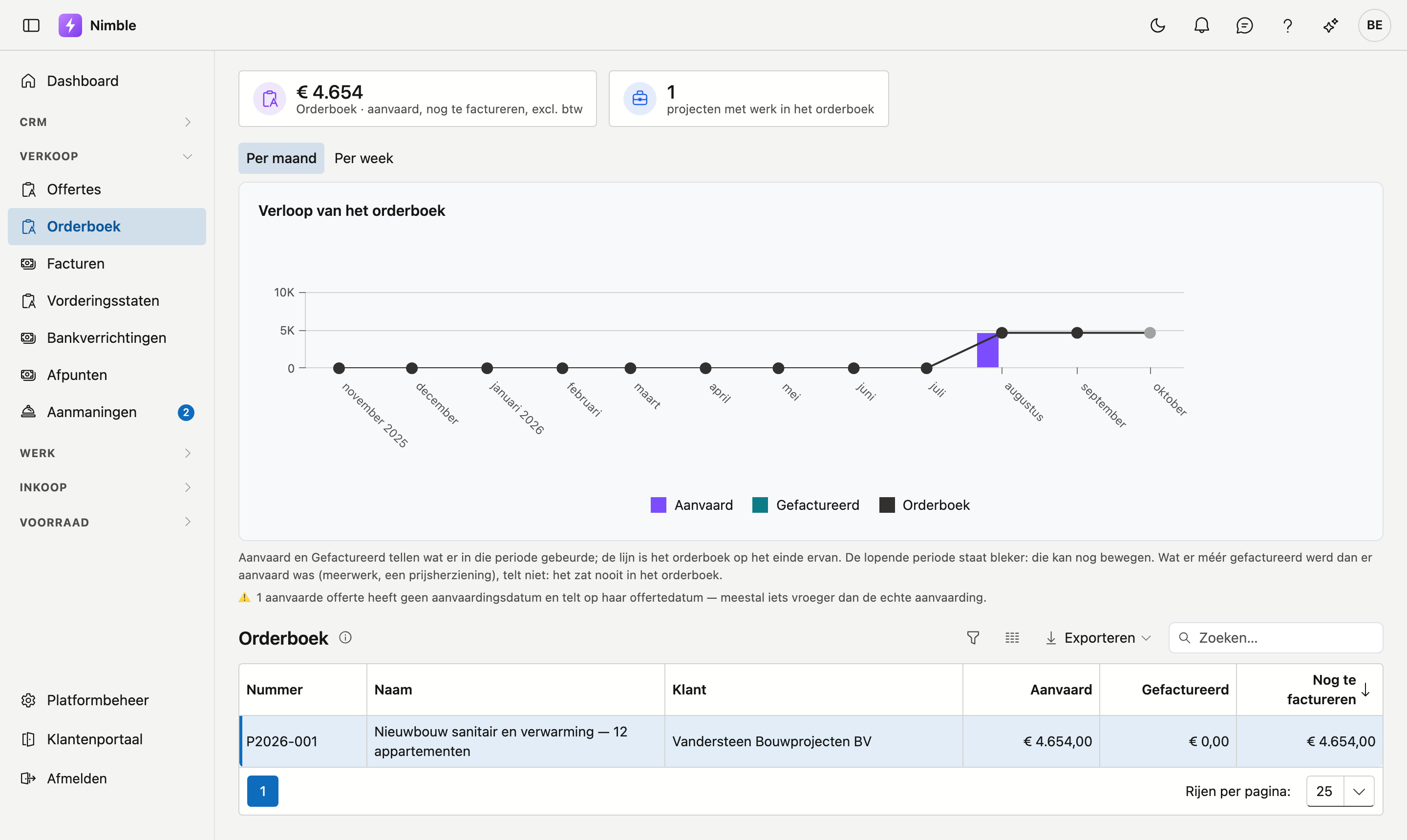The height and width of the screenshot is (840, 1407).
Task: Open the AI sparkle assistant icon
Action: click(x=1331, y=25)
